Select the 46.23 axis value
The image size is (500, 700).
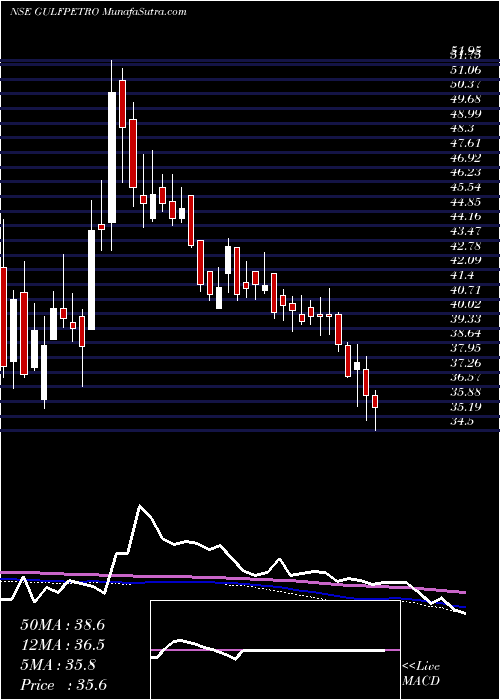click(x=466, y=173)
